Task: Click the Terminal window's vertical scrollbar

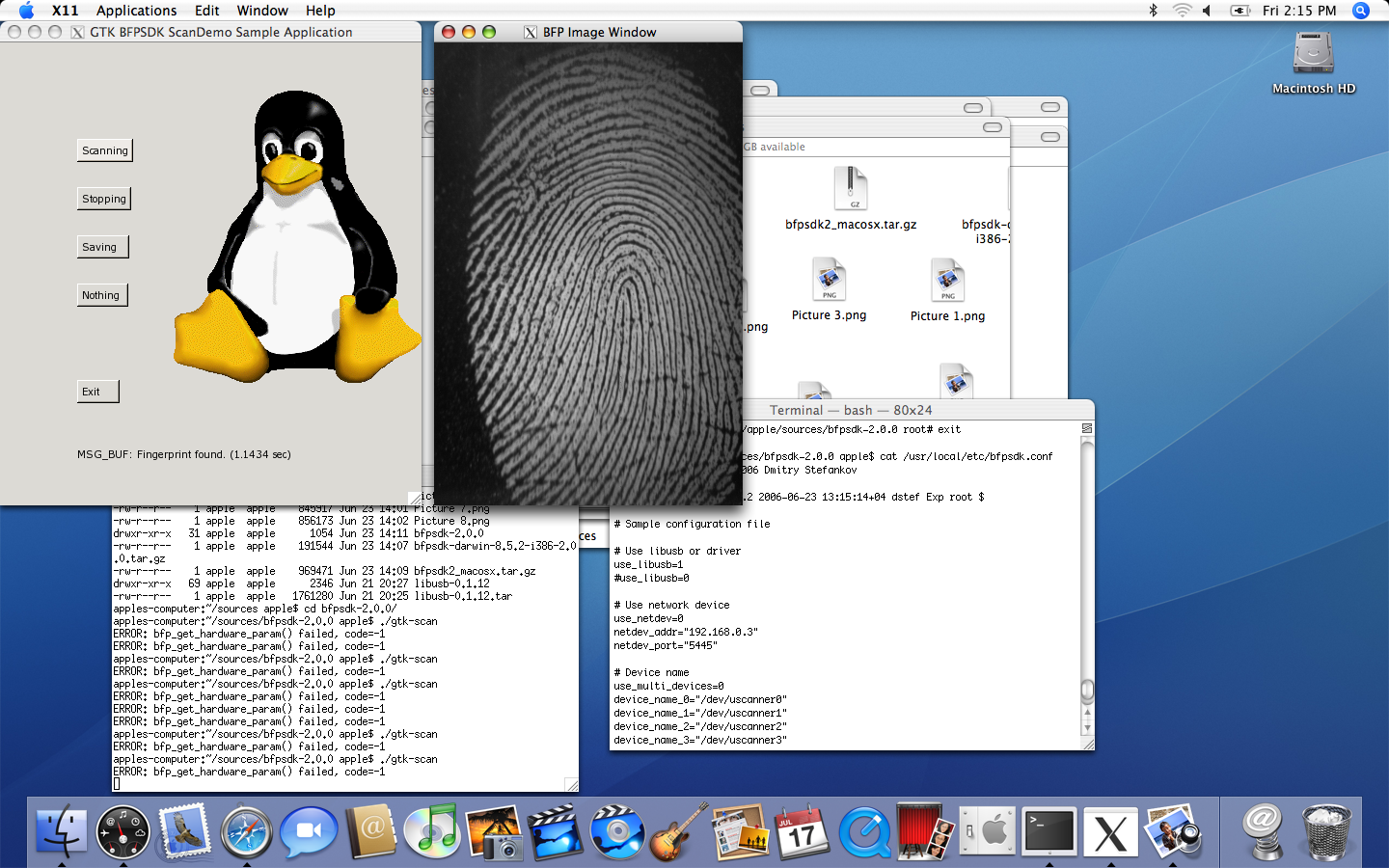Action: pos(1087,579)
